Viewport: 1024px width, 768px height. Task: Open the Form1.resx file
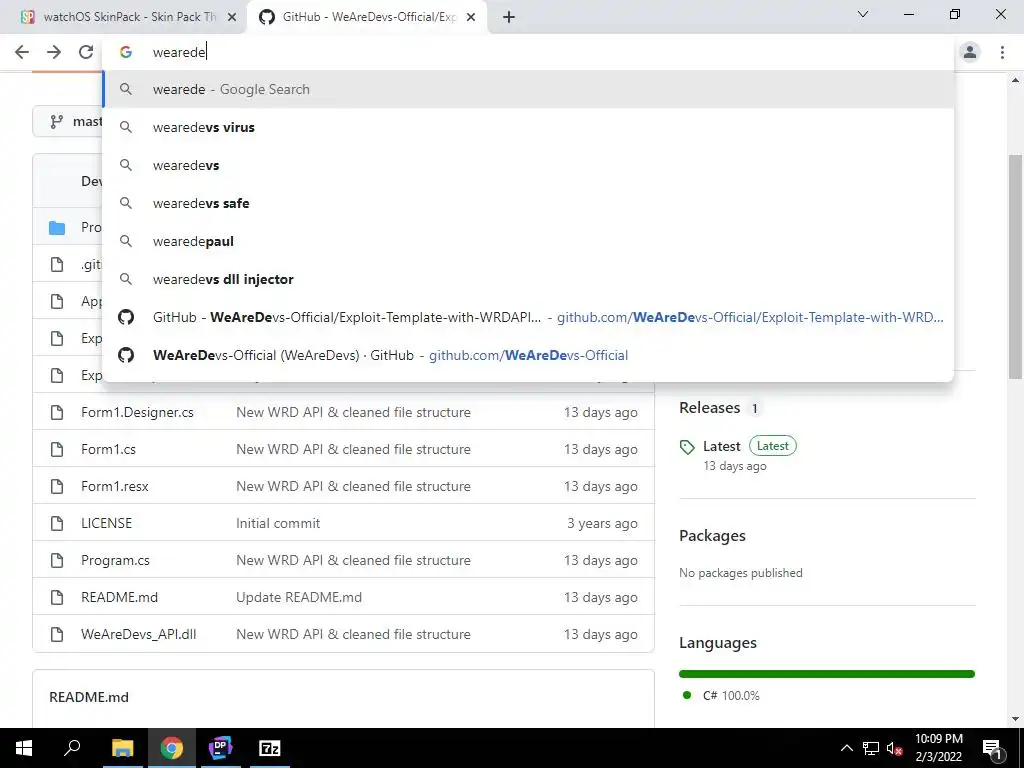coord(115,487)
